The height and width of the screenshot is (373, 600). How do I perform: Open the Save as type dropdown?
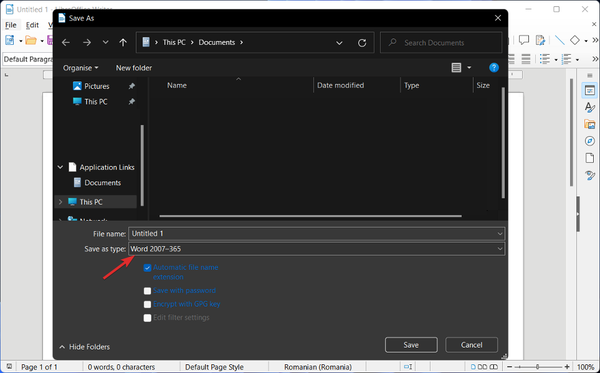(316, 249)
